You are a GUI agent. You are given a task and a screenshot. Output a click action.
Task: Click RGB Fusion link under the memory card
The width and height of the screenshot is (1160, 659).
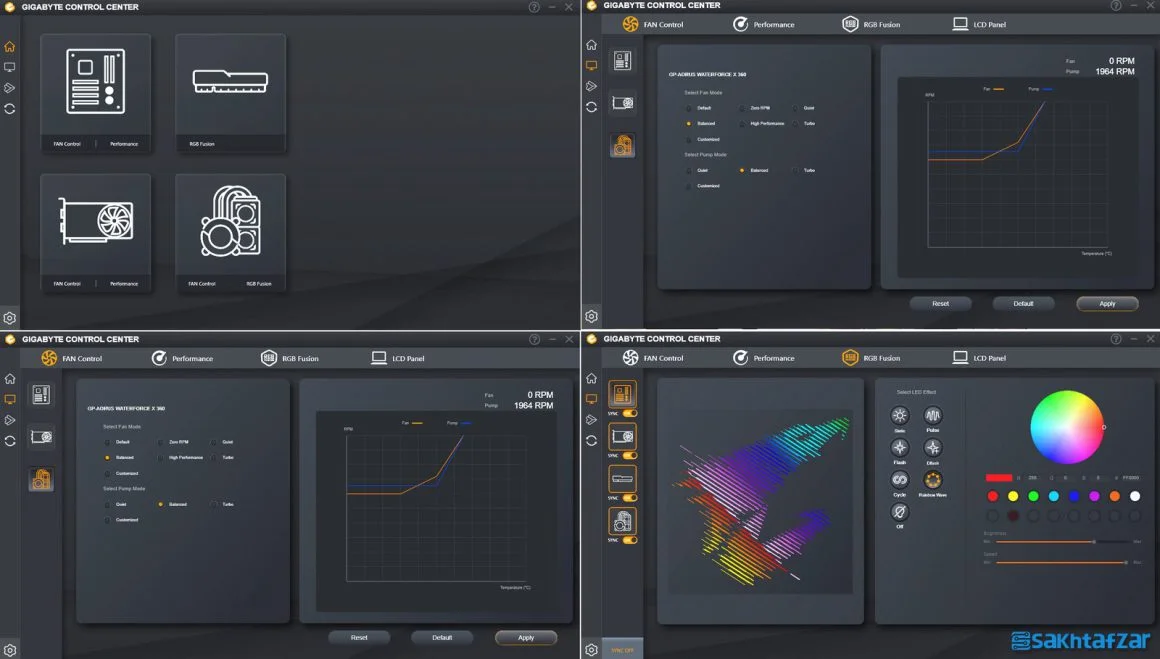202,144
